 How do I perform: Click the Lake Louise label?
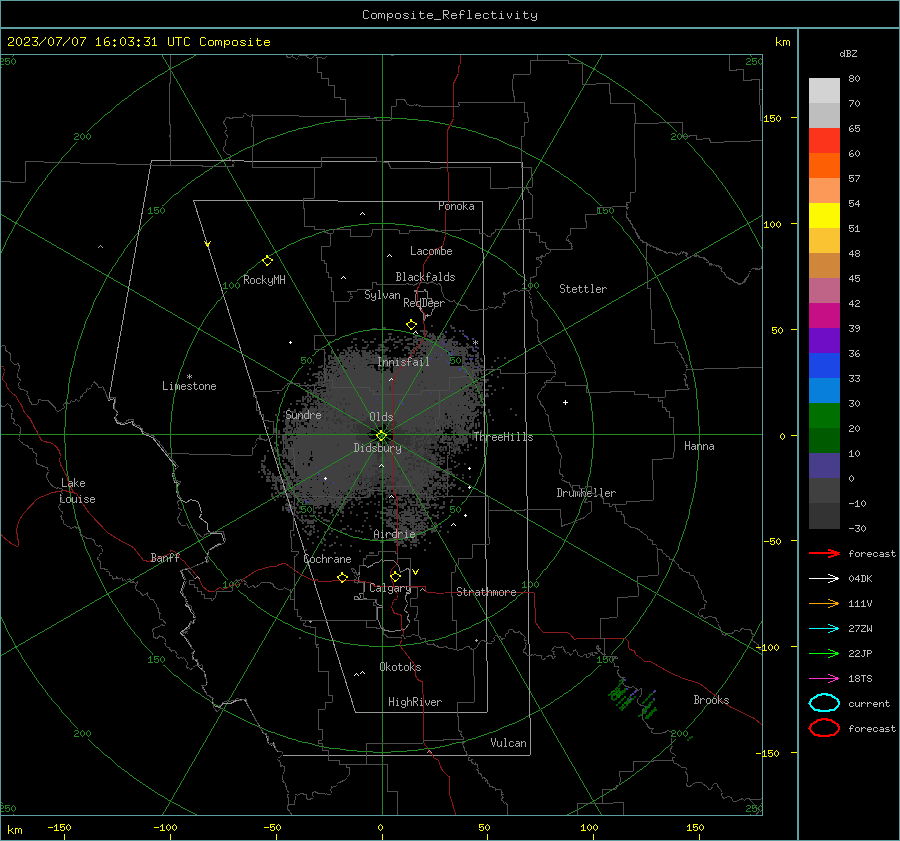point(77,491)
